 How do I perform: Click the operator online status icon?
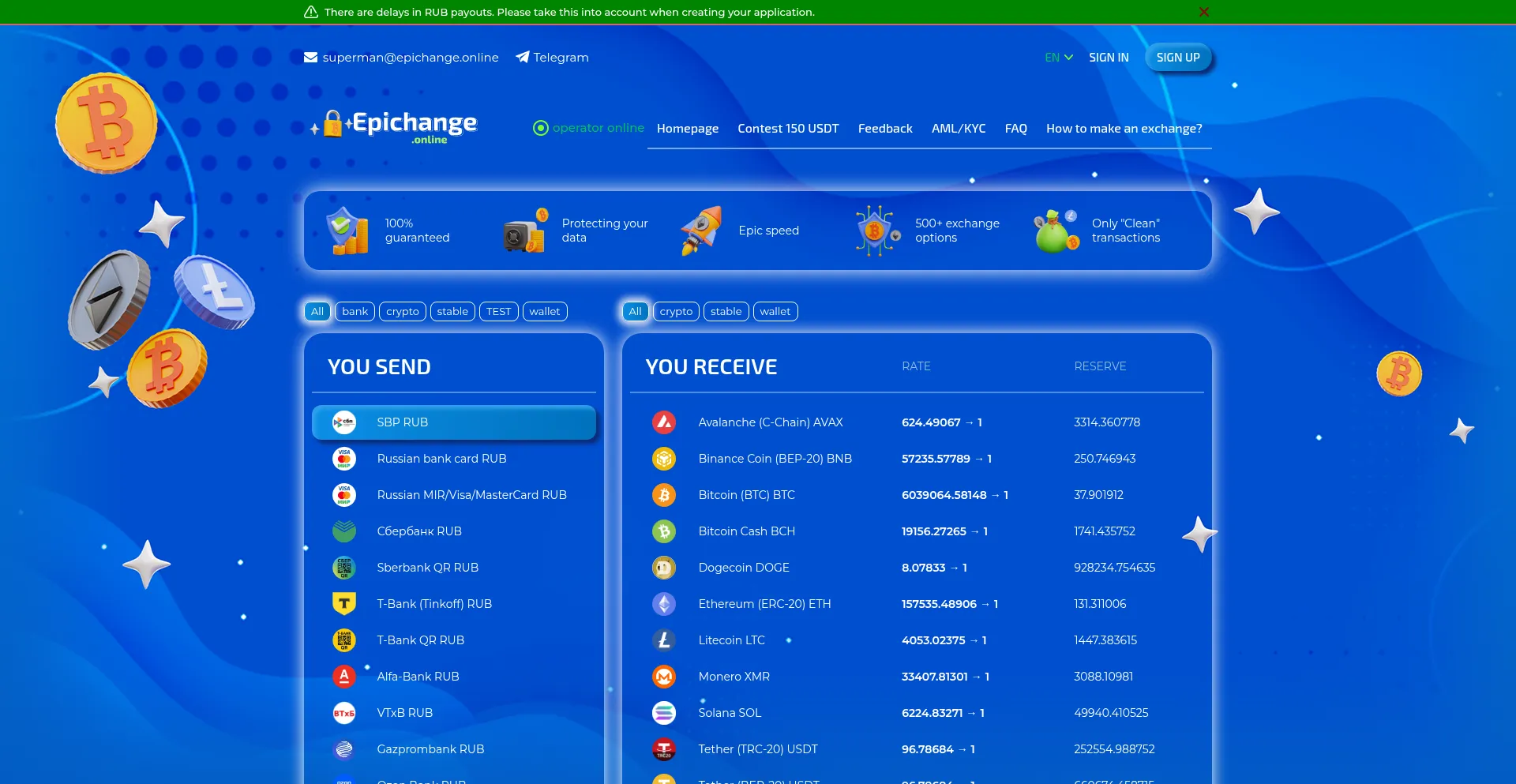tap(541, 128)
